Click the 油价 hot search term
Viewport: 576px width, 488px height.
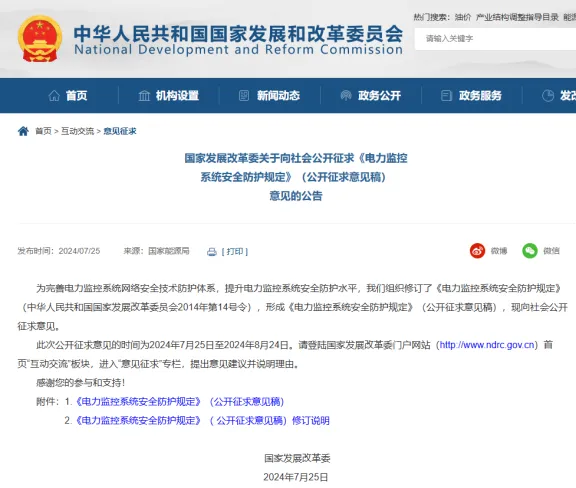coord(462,17)
